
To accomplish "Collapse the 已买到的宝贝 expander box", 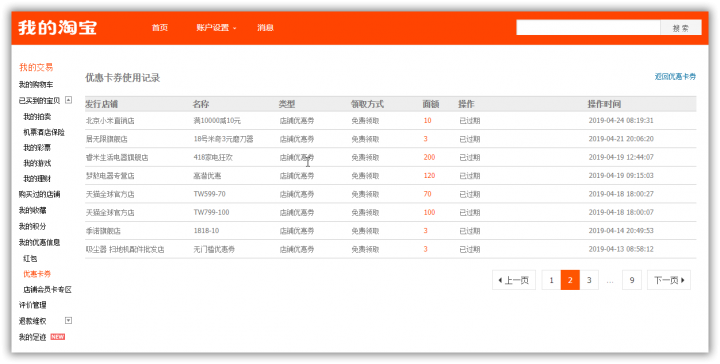I will coord(68,100).
